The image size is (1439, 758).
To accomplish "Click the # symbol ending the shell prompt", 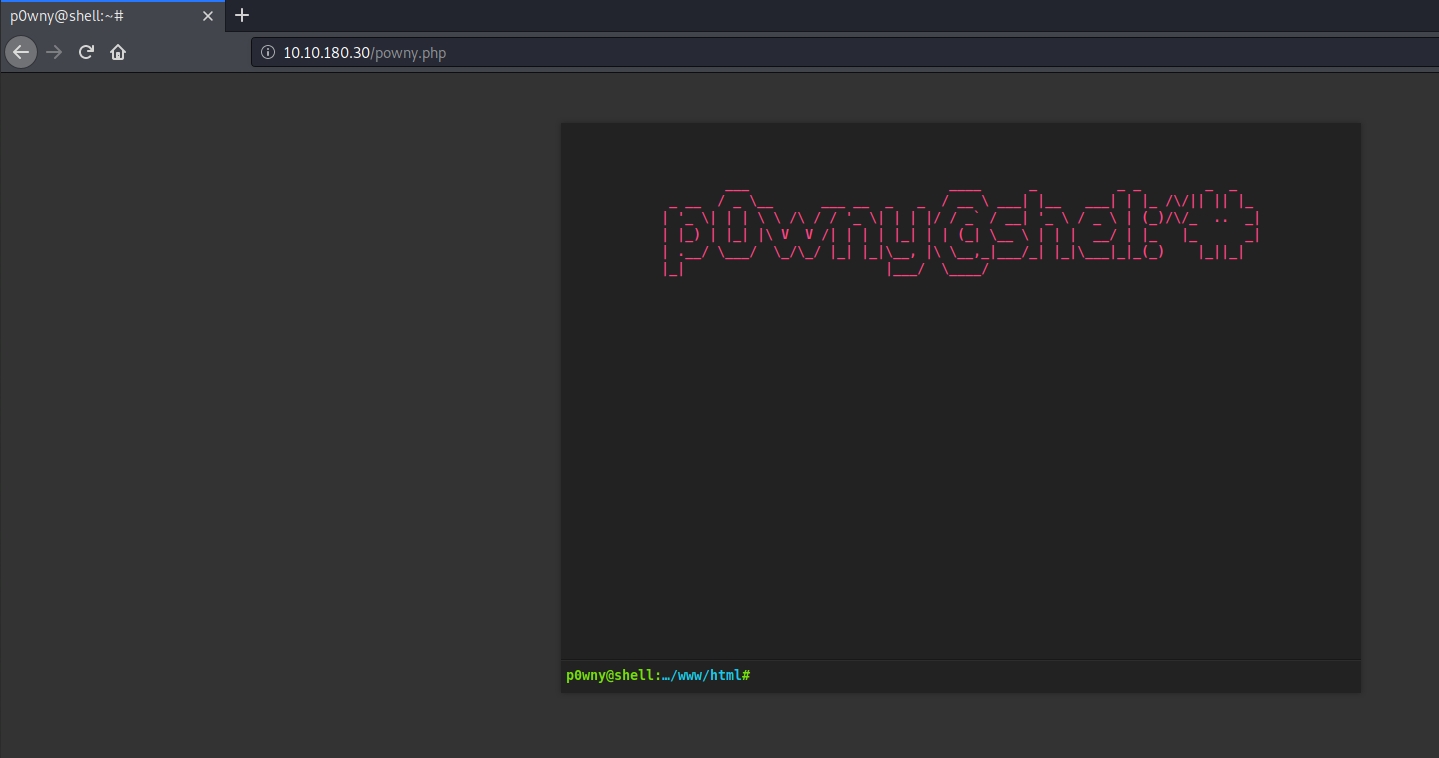I will click(747, 676).
